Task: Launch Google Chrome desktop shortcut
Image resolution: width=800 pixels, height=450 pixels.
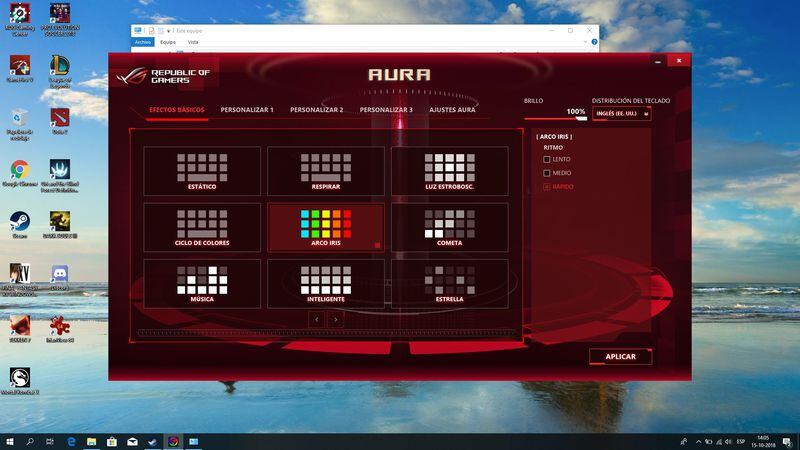Action: point(20,173)
